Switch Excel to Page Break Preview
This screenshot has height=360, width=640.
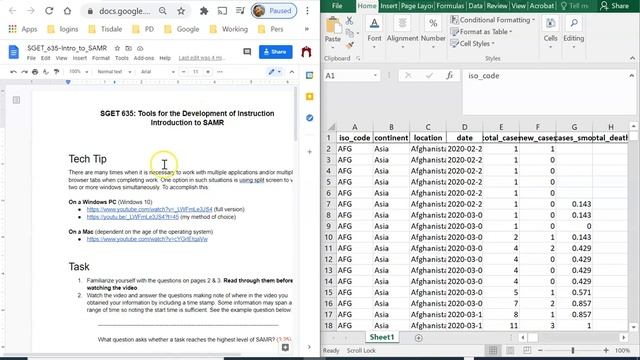(527, 350)
